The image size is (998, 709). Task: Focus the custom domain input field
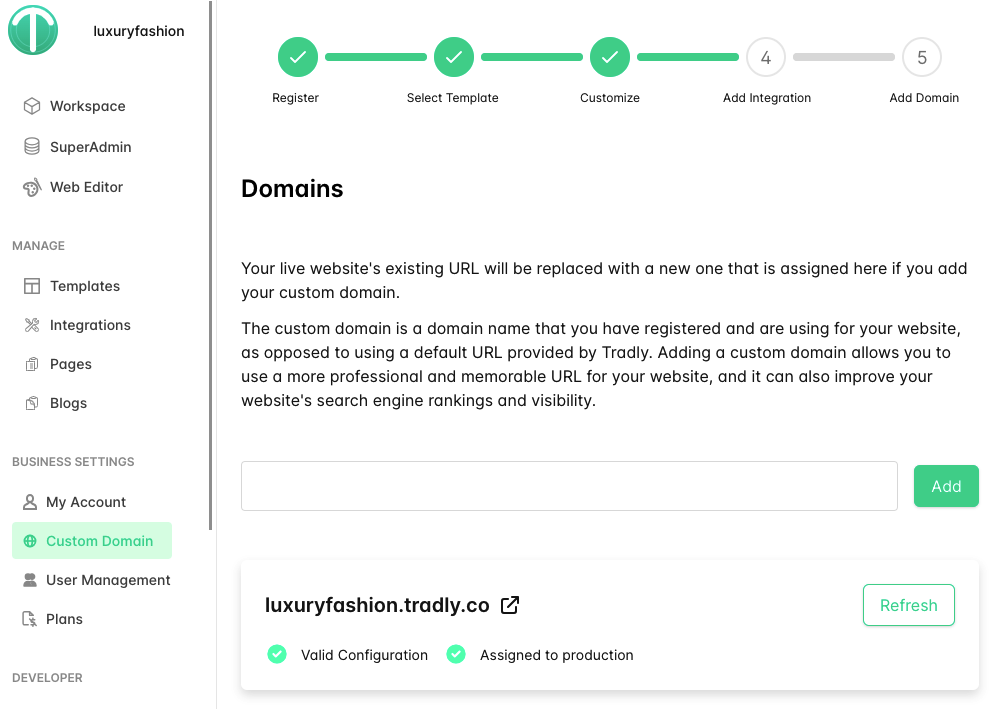(x=569, y=486)
